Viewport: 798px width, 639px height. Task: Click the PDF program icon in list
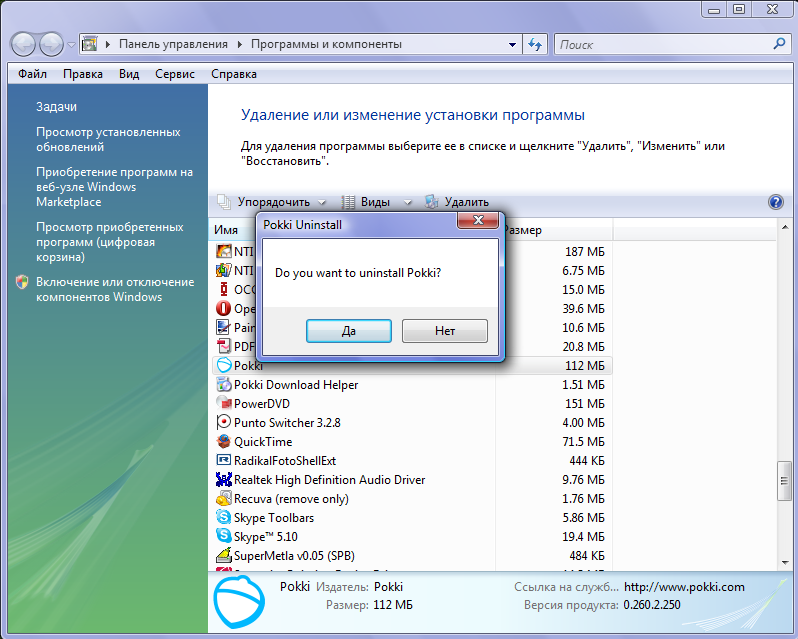[x=223, y=346]
